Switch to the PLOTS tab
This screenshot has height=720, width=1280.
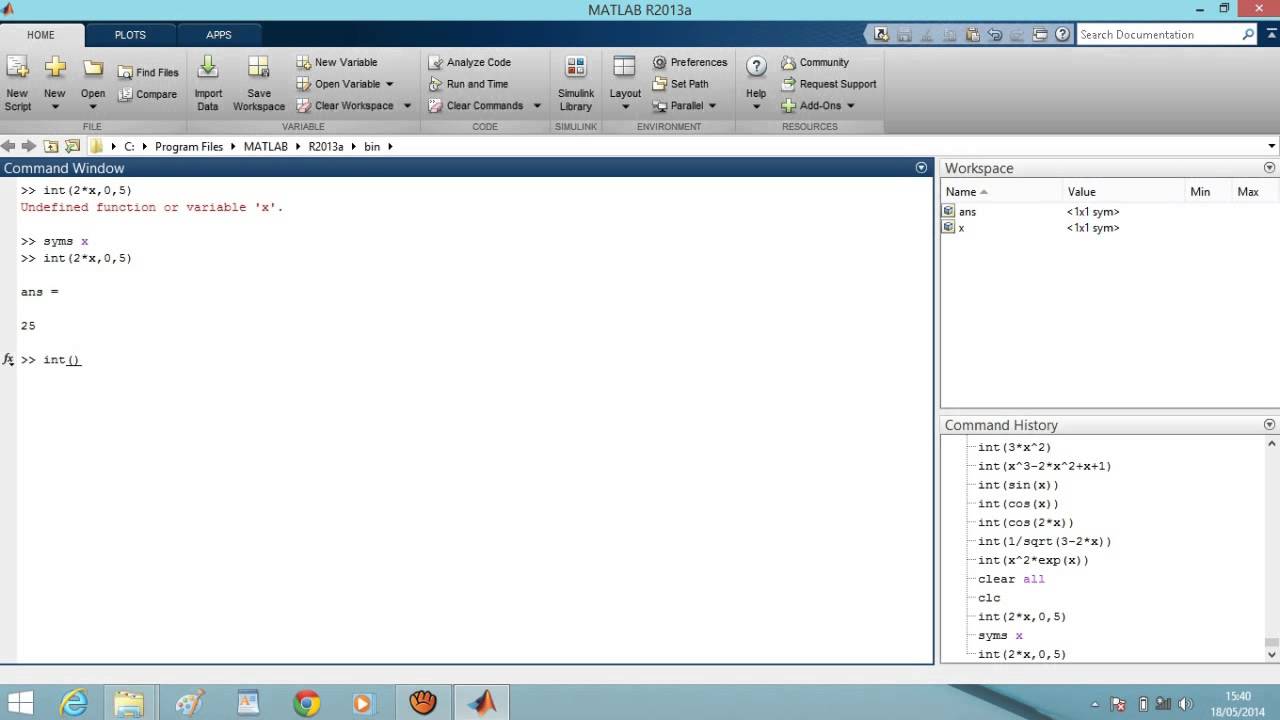(x=130, y=35)
